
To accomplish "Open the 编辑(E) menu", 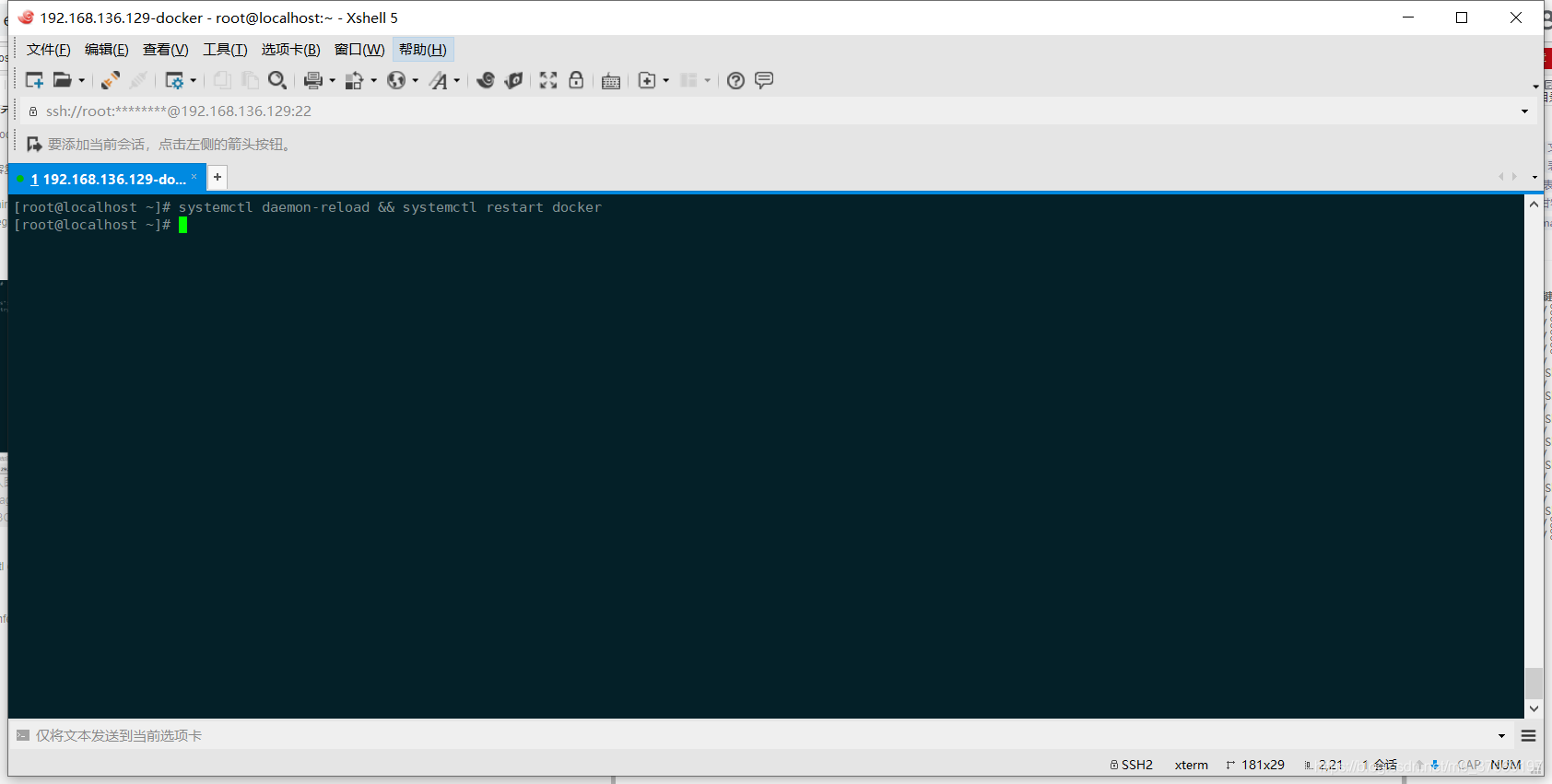I will pyautogui.click(x=107, y=50).
